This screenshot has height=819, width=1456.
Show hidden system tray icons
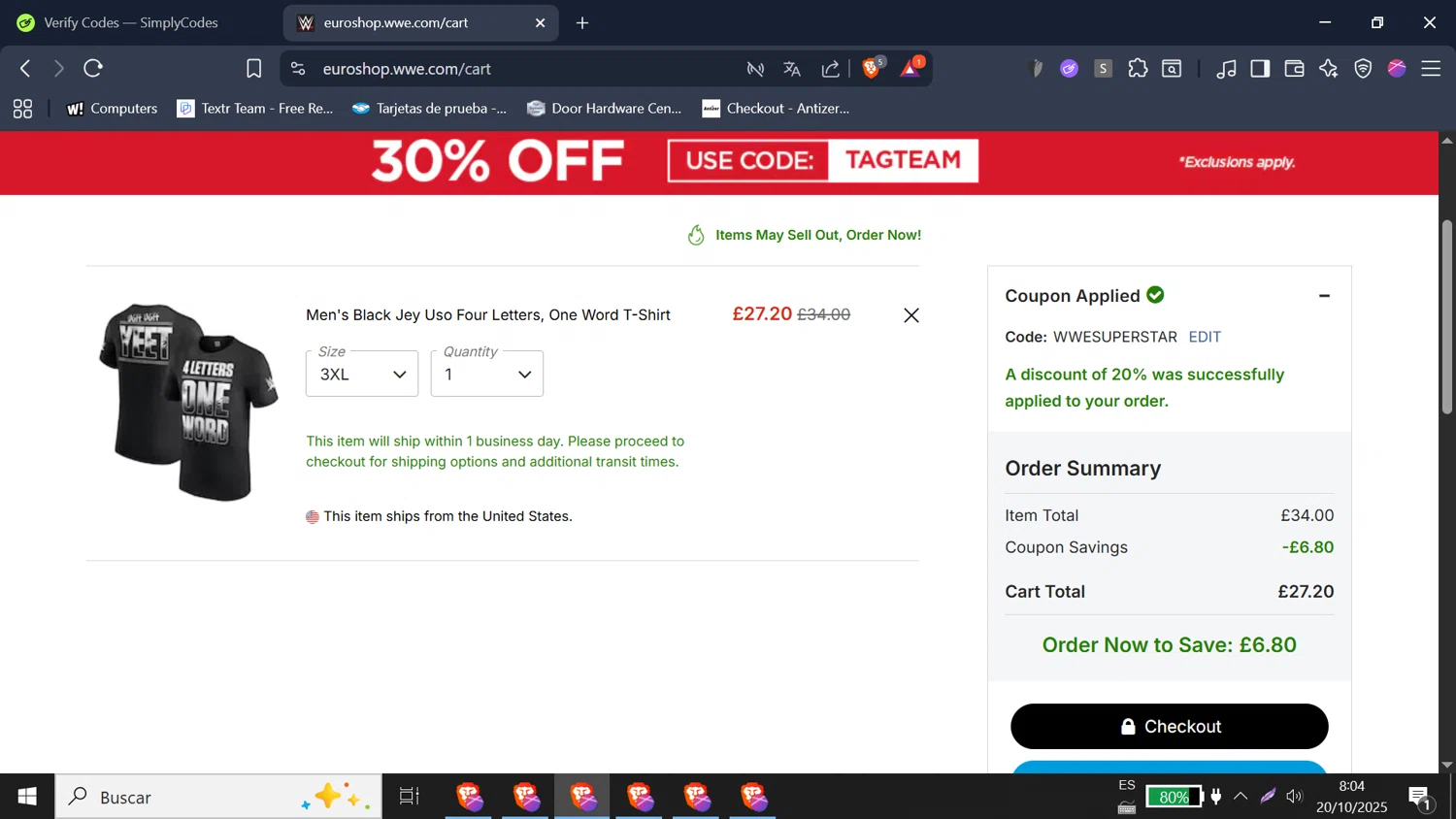point(1241,797)
